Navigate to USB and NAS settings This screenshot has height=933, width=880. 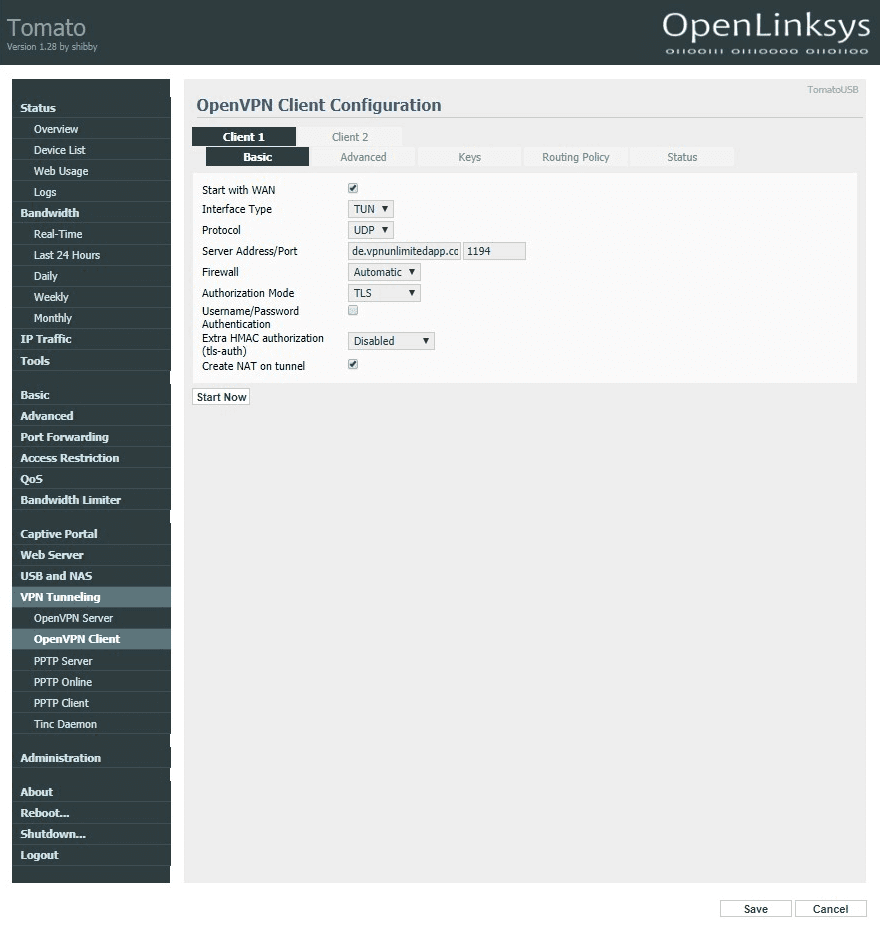click(x=55, y=575)
